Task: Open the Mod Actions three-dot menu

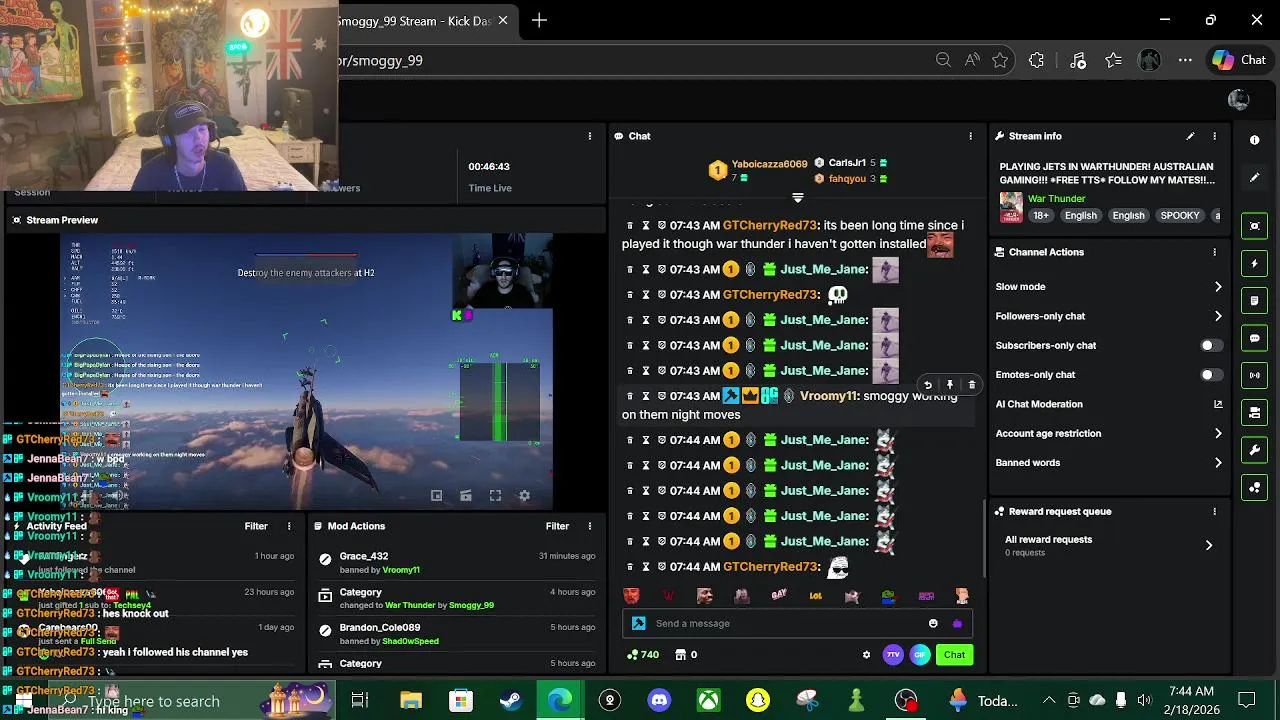Action: tap(589, 526)
